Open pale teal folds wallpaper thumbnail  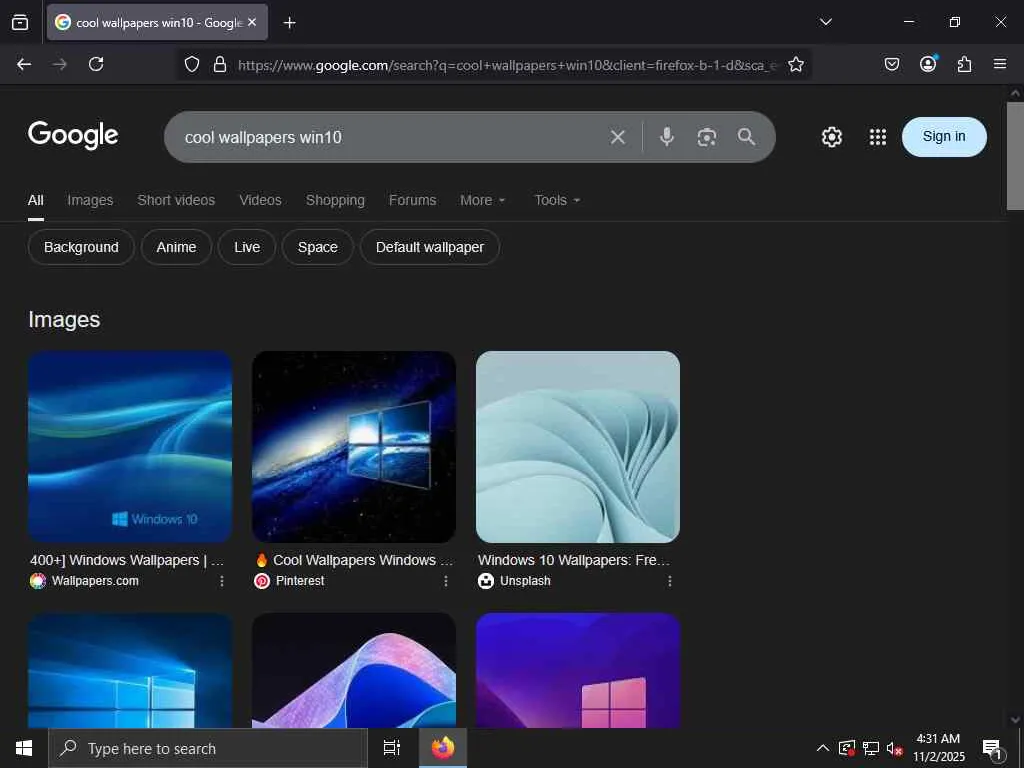click(x=578, y=447)
